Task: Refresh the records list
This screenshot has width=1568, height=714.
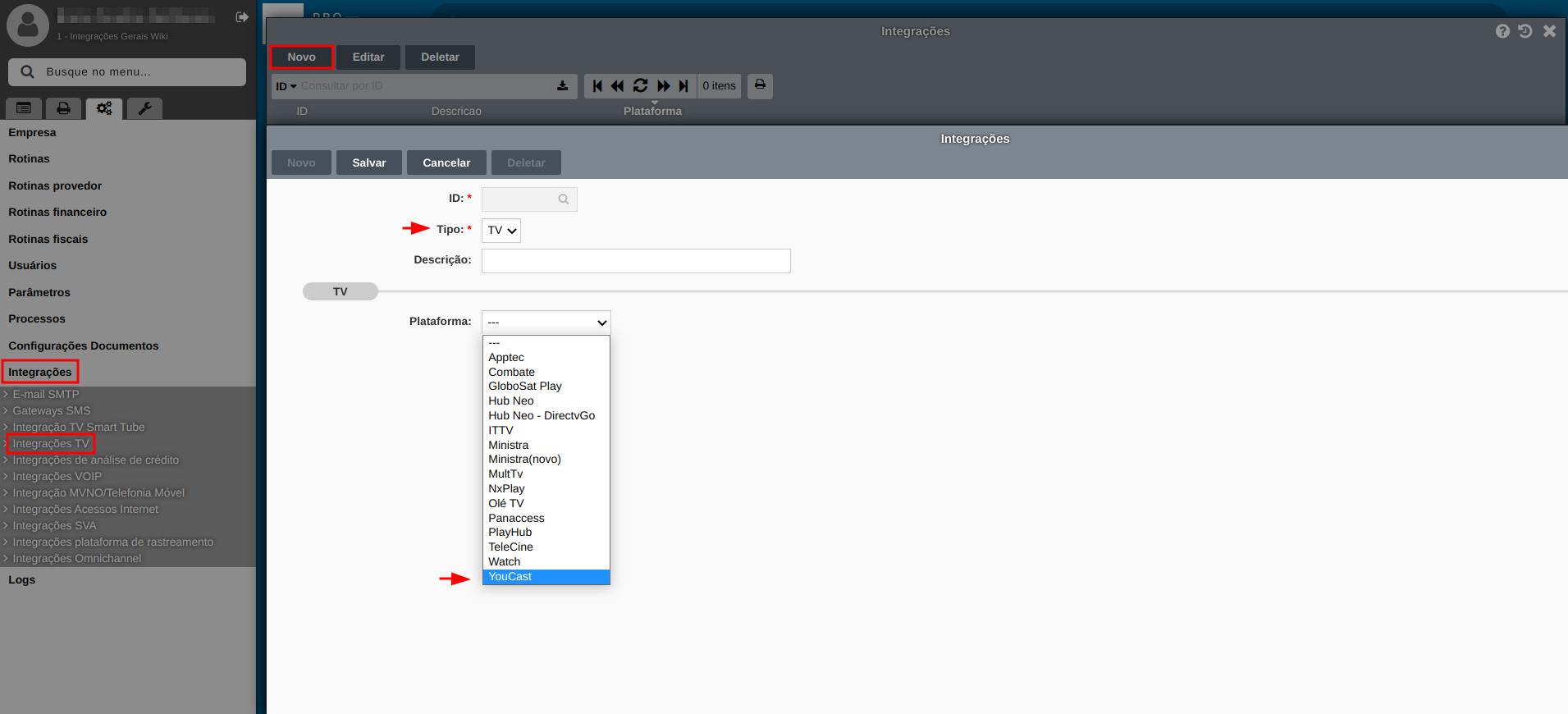Action: pyautogui.click(x=641, y=86)
